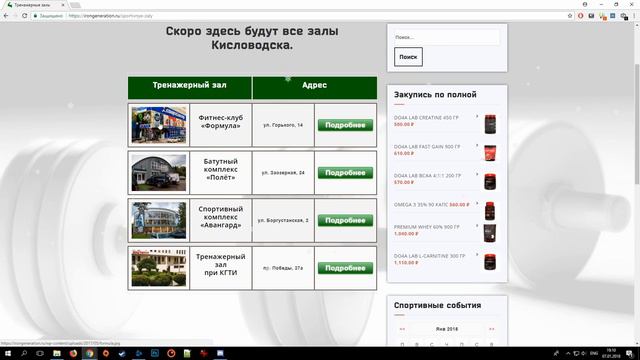Open the action center notifications icon

coord(629,353)
